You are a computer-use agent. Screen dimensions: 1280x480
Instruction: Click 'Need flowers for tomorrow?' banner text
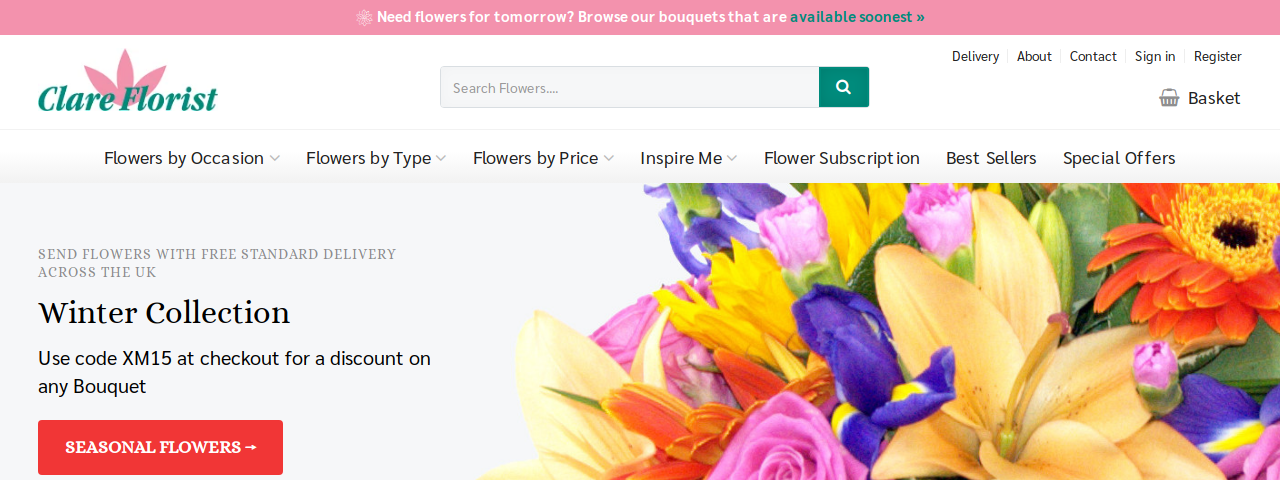[x=477, y=17]
